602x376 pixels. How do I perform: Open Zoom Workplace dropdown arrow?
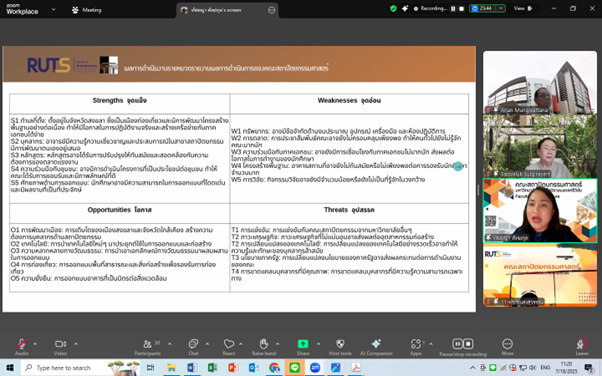coord(53,9)
